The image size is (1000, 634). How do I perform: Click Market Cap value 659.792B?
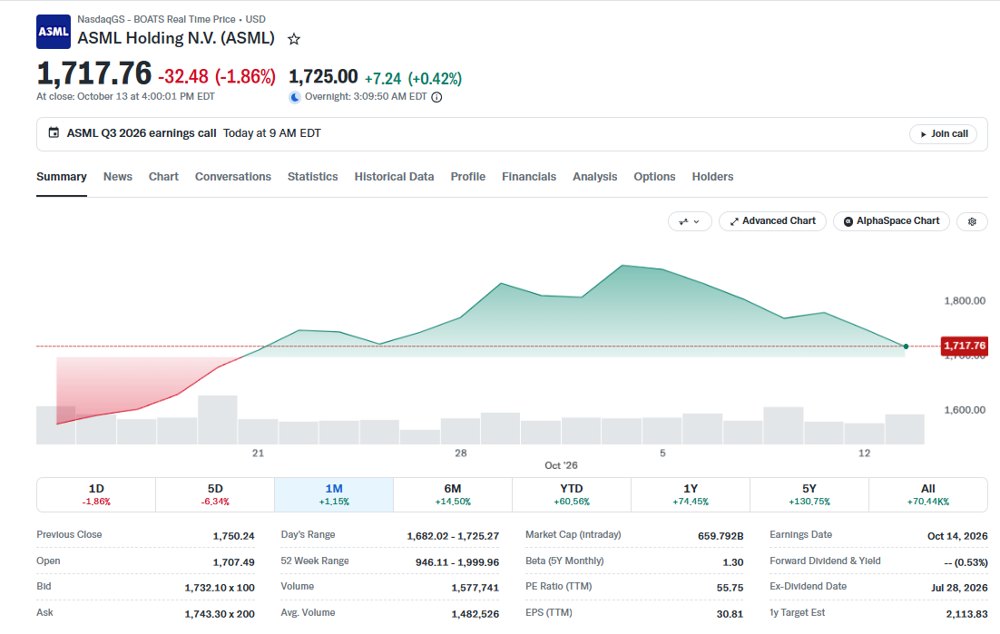pos(721,536)
